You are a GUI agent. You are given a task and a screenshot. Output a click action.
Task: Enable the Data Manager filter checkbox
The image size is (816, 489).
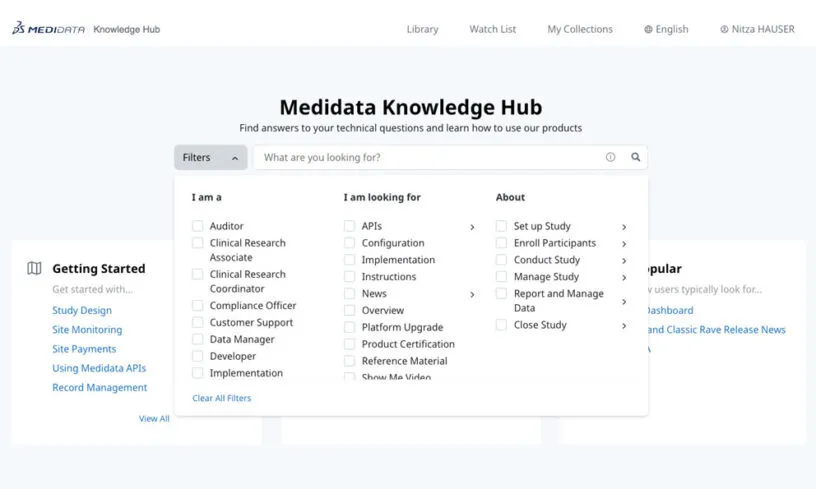pos(198,339)
